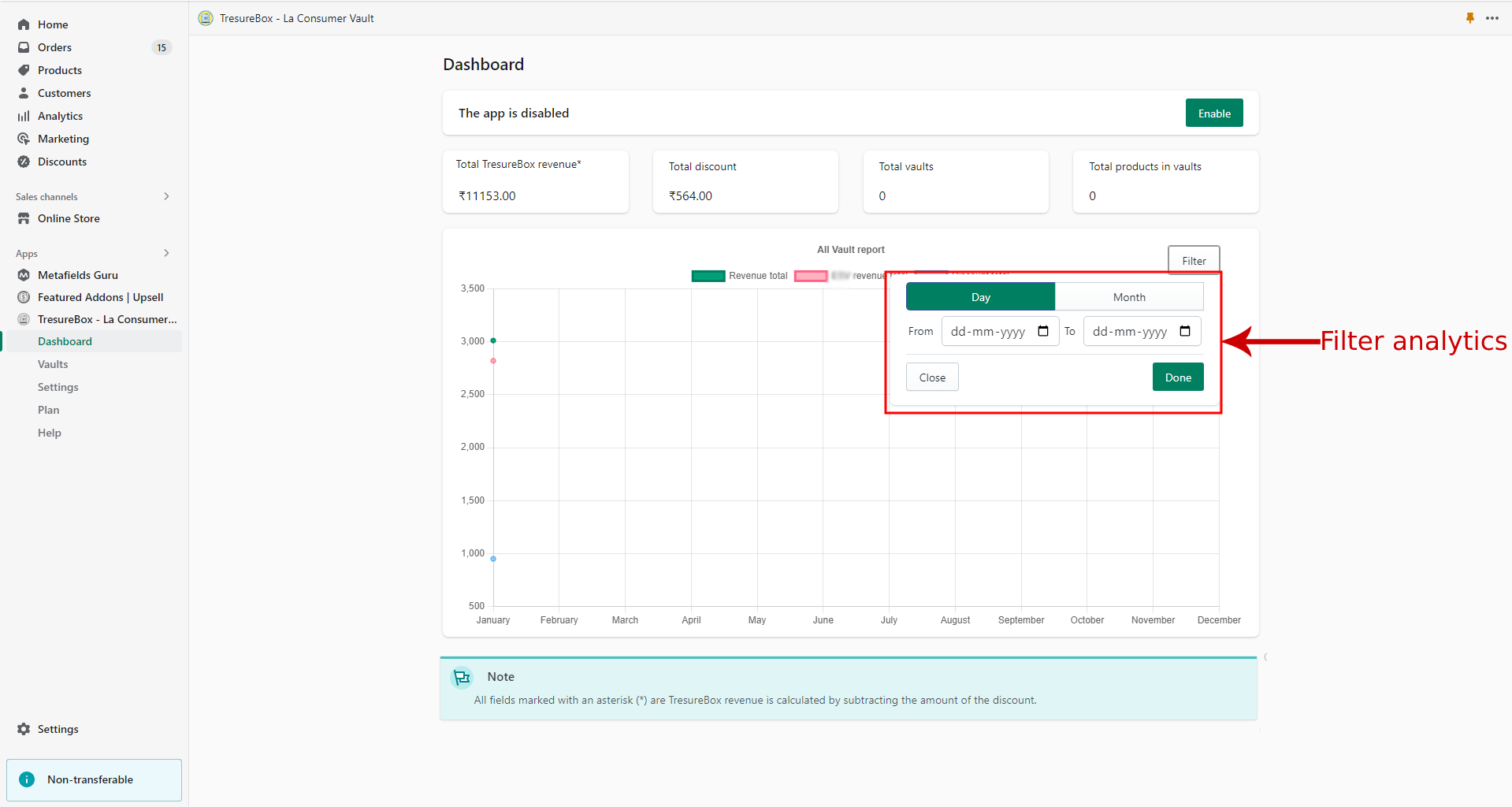Select the Day filter toggle
The image size is (1512, 807).
(980, 297)
